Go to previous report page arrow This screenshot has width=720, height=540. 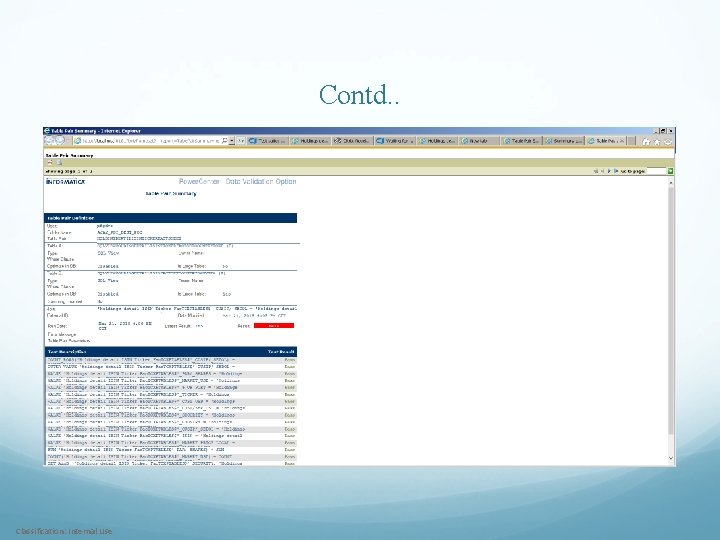[602, 171]
